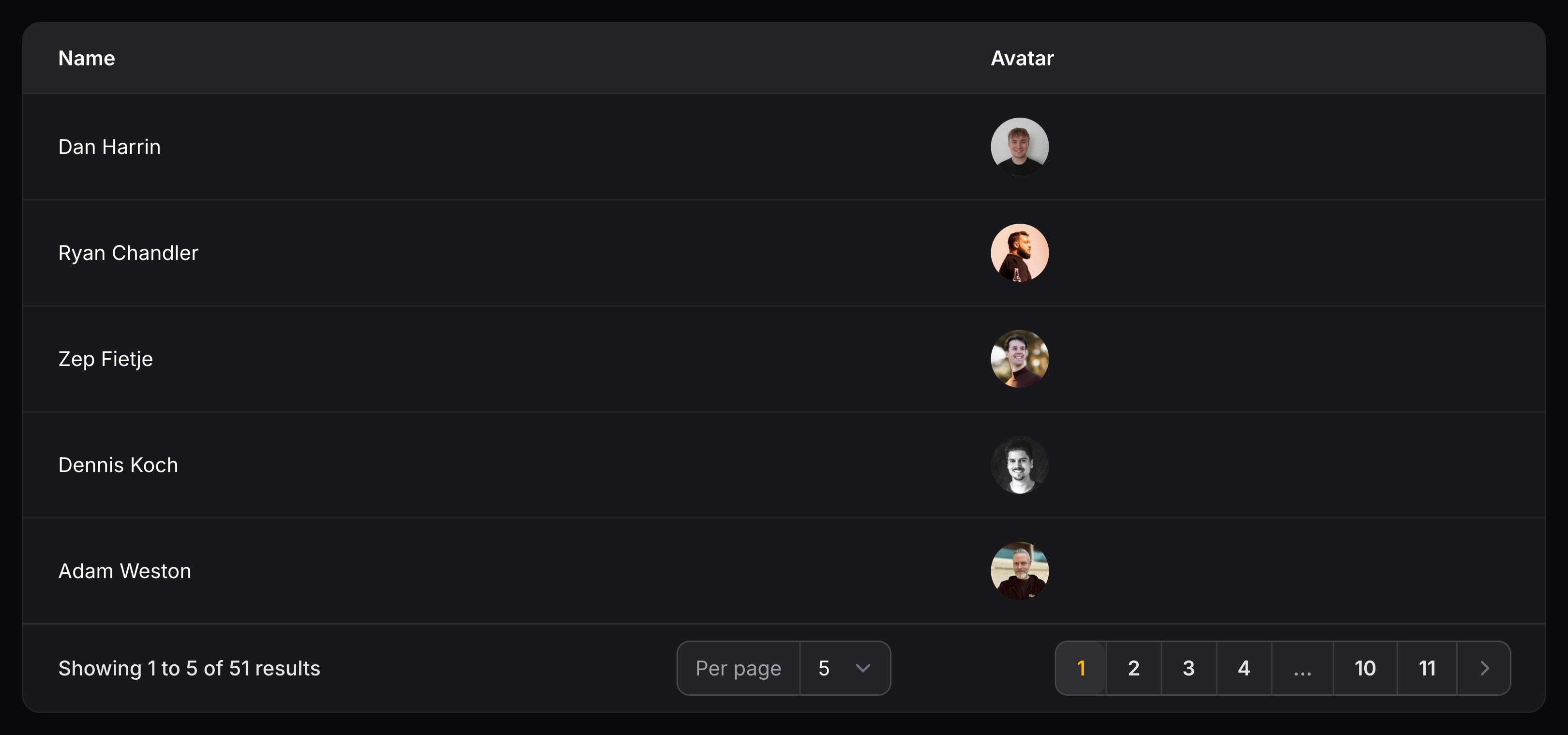Select the Adam Weston name cell

point(125,570)
